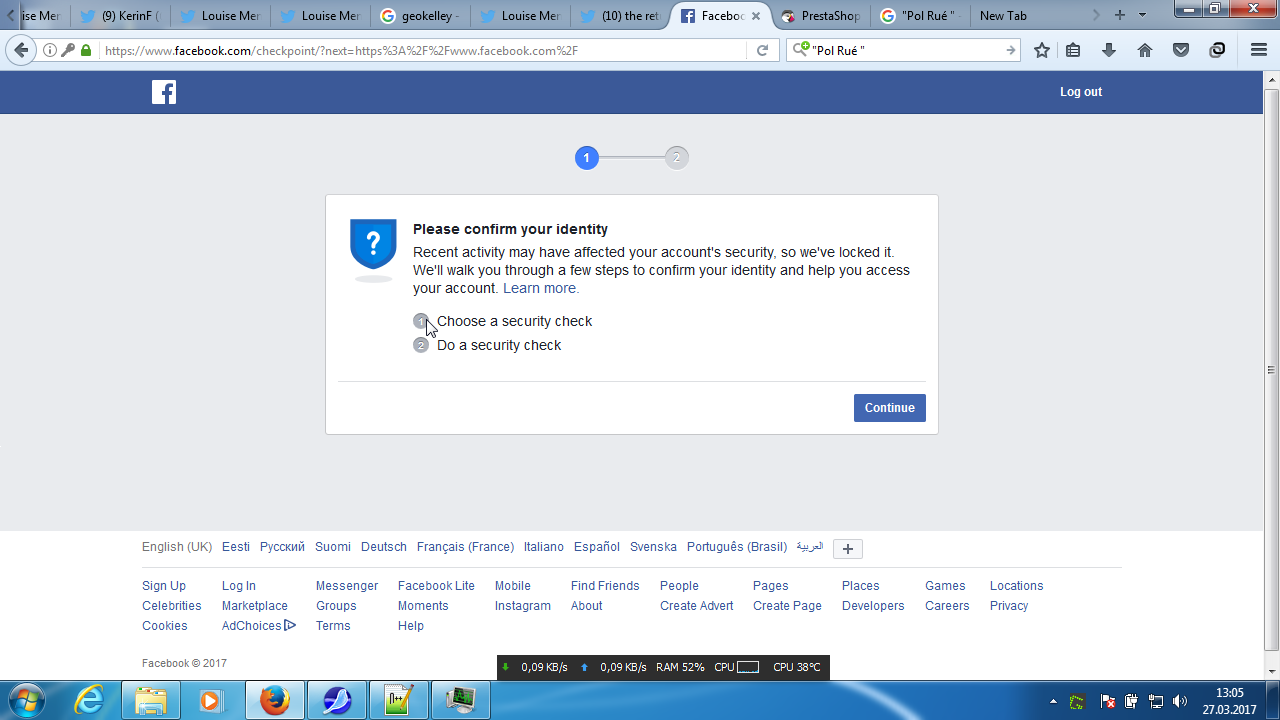Switch to the "Pol Rué" Google tab
Image resolution: width=1280 pixels, height=720 pixels.
(x=919, y=16)
